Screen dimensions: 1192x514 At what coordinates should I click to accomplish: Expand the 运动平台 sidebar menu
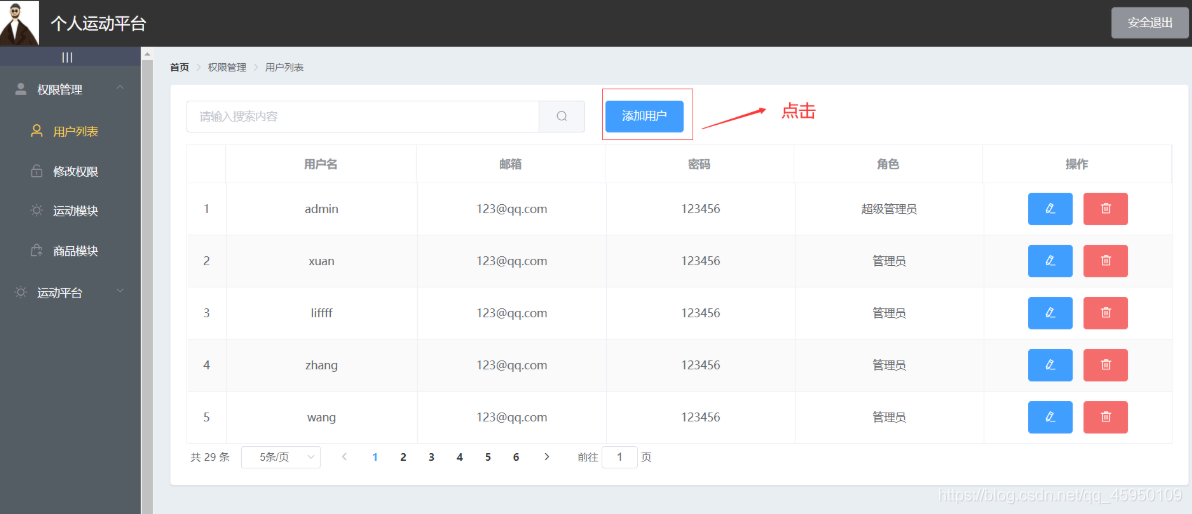pos(71,292)
